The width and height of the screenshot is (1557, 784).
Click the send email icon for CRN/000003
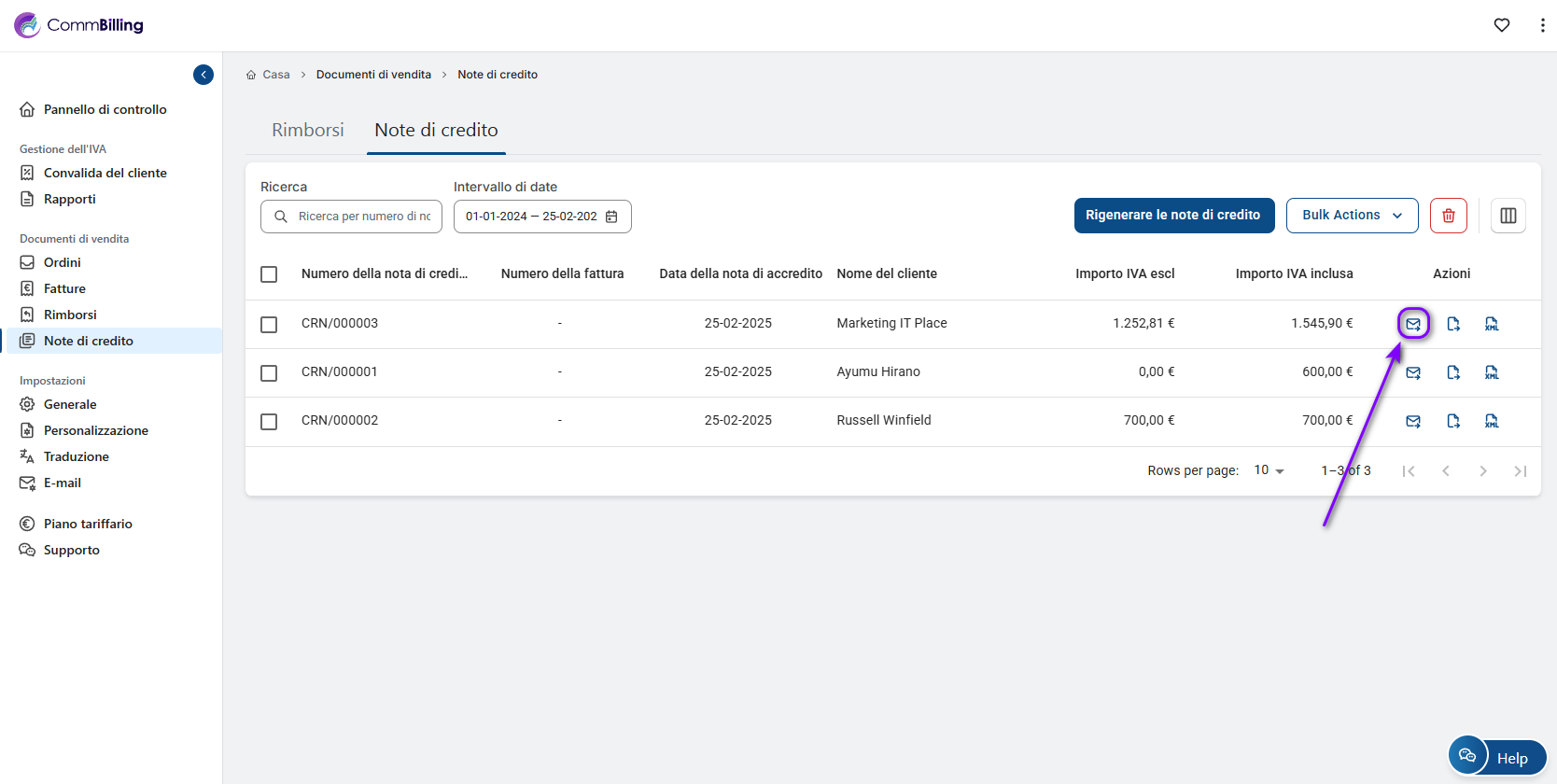pos(1413,324)
